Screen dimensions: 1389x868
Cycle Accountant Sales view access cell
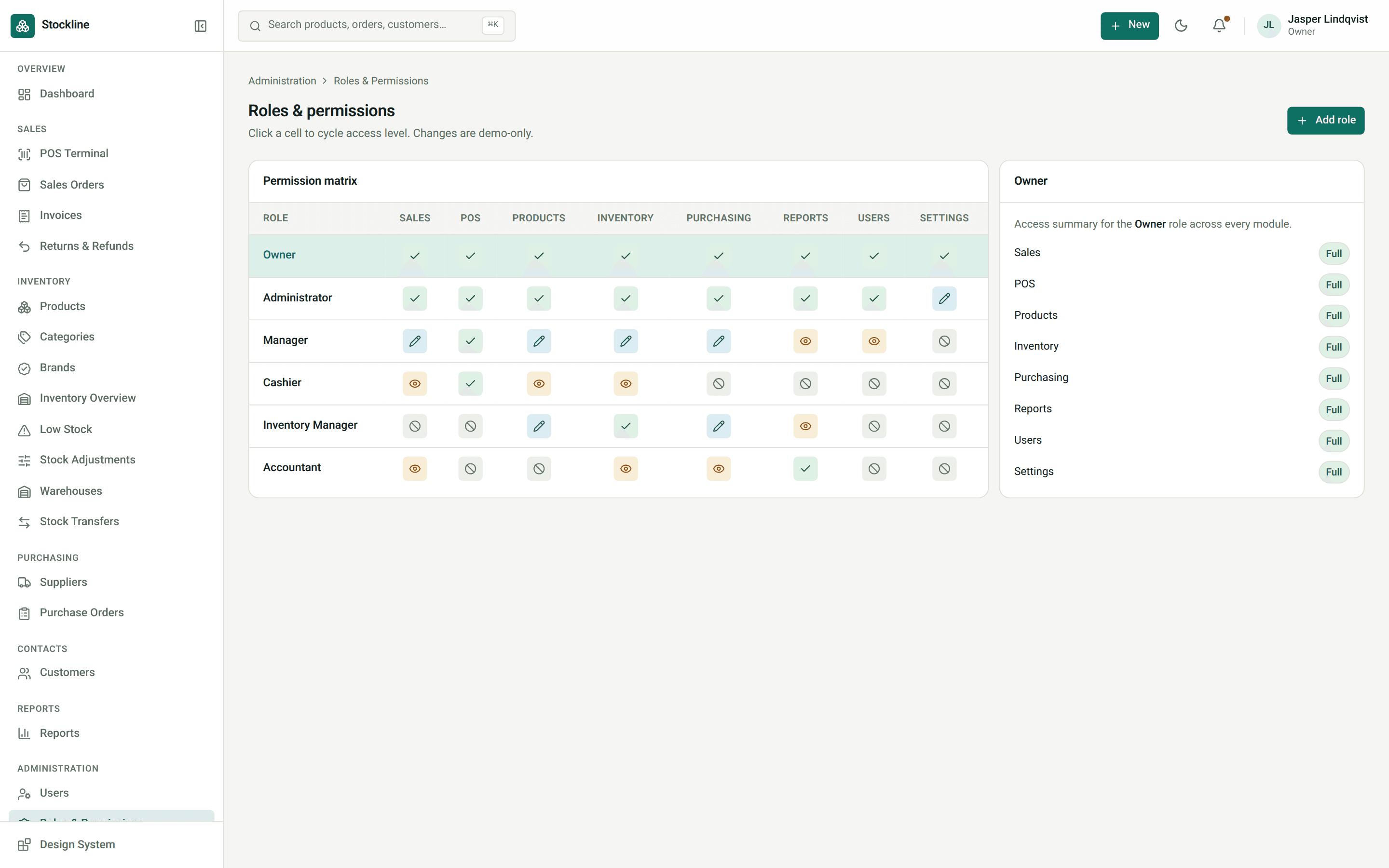(x=414, y=468)
